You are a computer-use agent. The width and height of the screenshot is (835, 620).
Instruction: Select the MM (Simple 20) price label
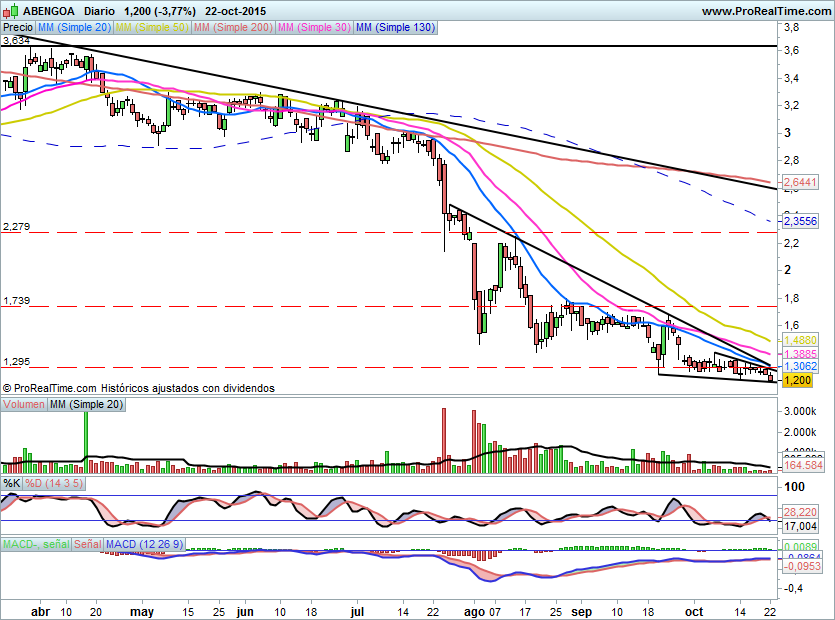[x=74, y=28]
